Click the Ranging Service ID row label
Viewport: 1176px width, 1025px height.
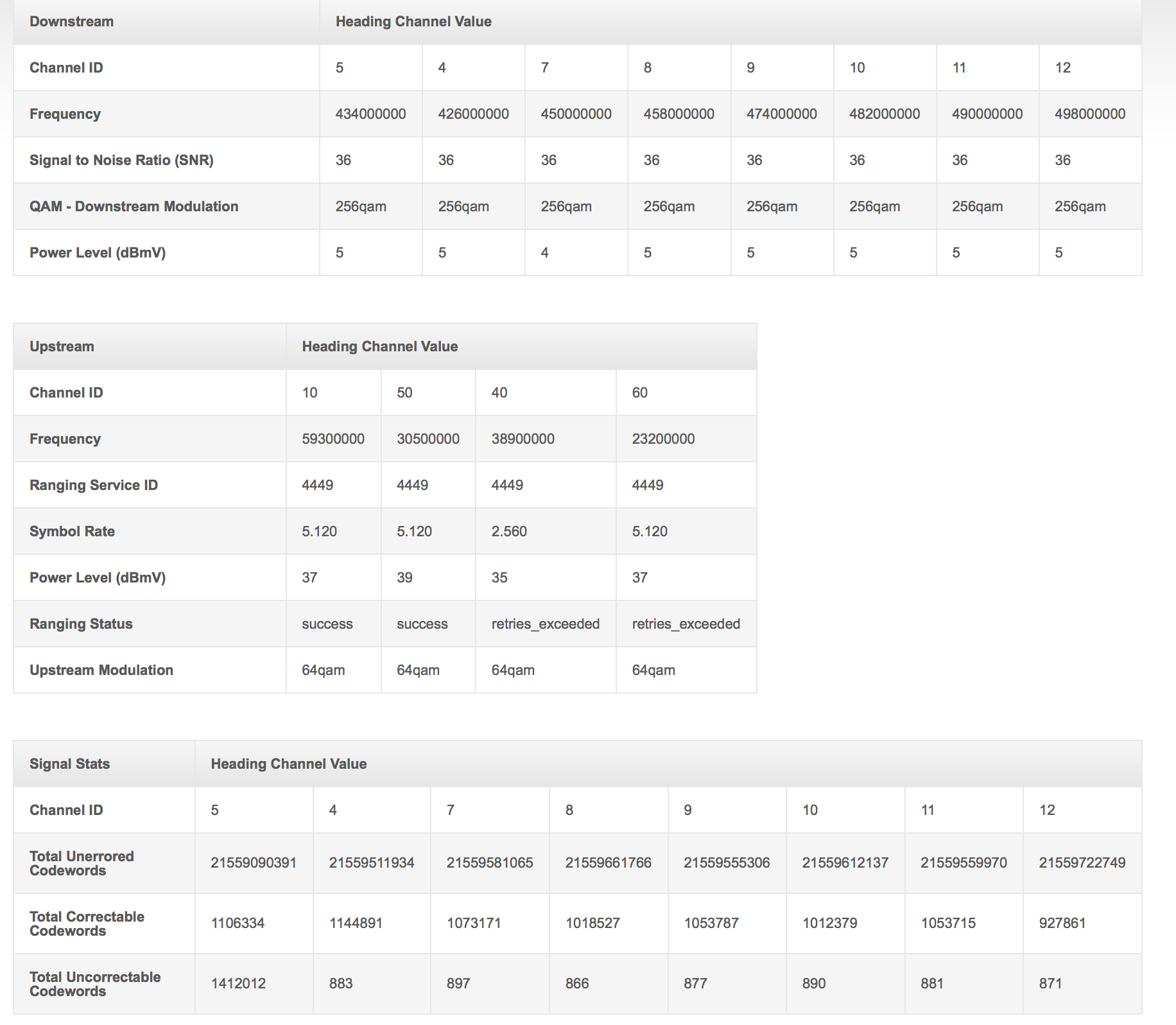point(94,486)
